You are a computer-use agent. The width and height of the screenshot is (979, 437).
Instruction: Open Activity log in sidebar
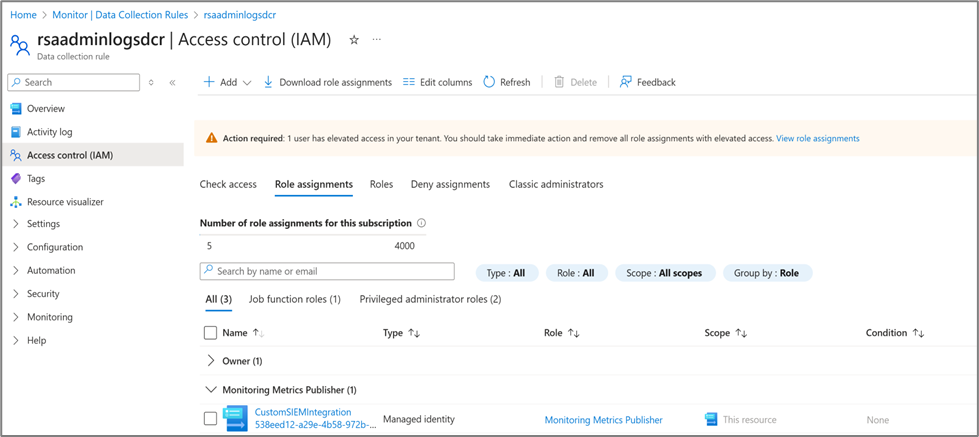[49, 132]
